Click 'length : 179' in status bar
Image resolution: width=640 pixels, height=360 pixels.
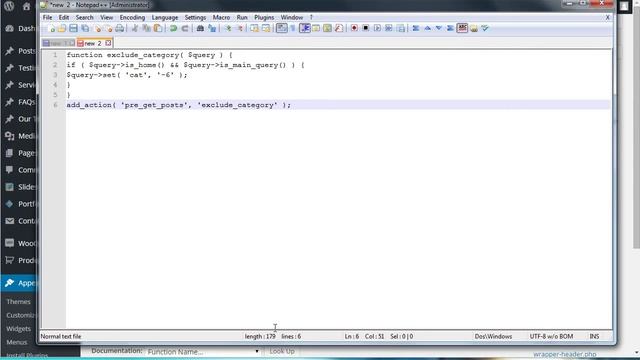tap(260, 336)
